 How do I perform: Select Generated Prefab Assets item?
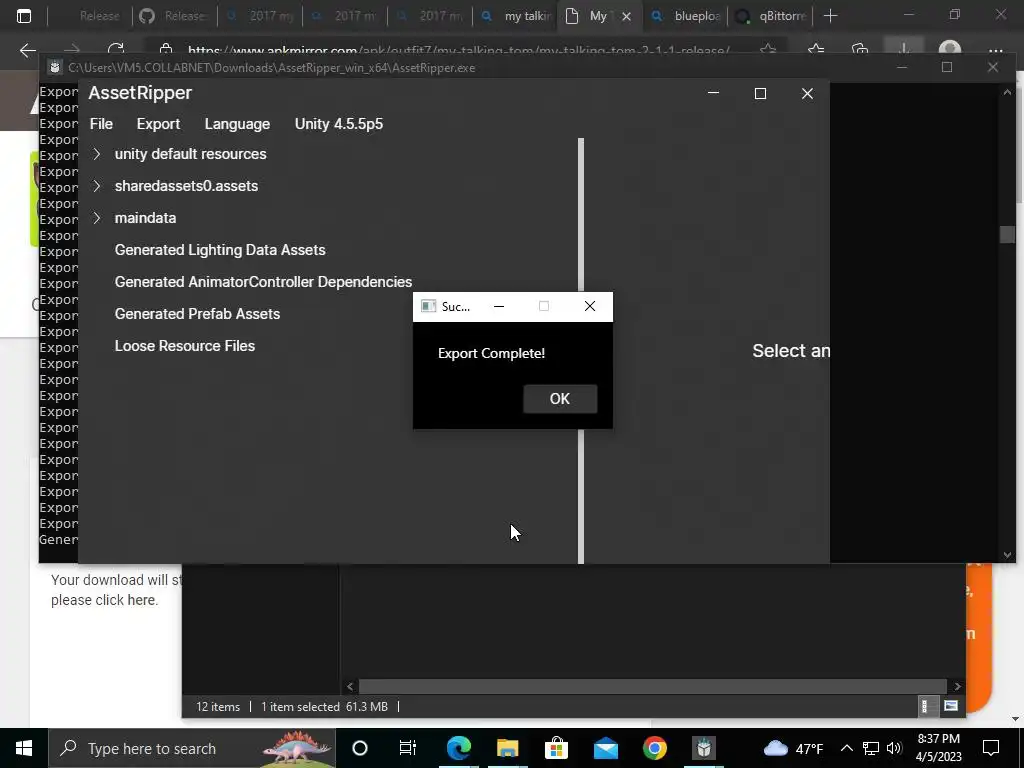(197, 314)
